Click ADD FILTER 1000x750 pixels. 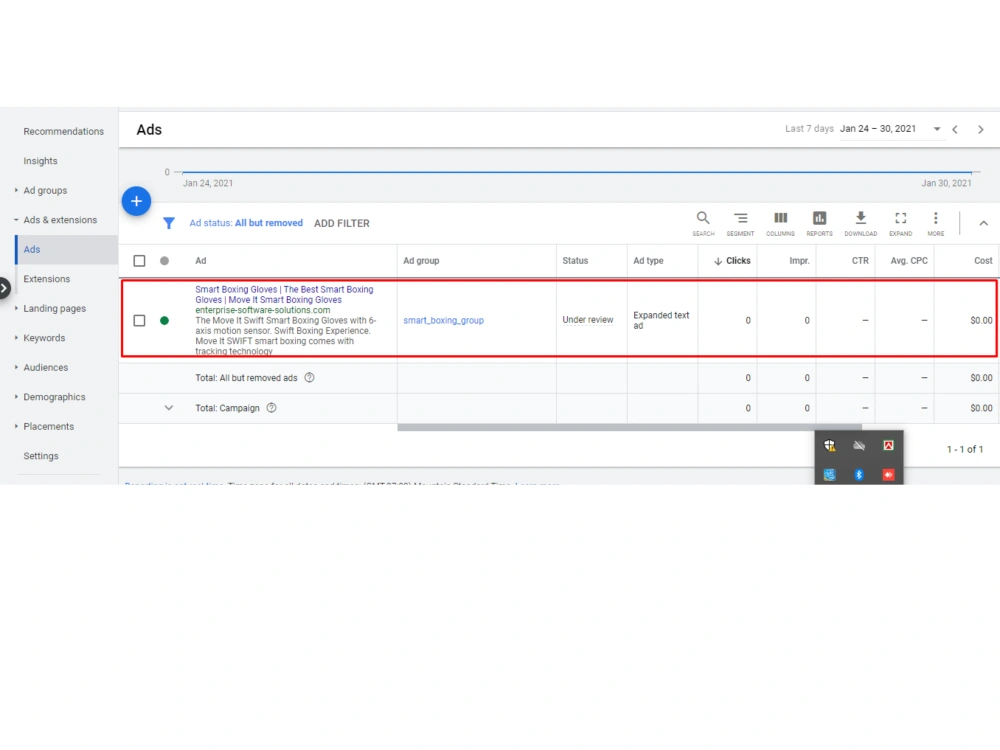click(342, 223)
